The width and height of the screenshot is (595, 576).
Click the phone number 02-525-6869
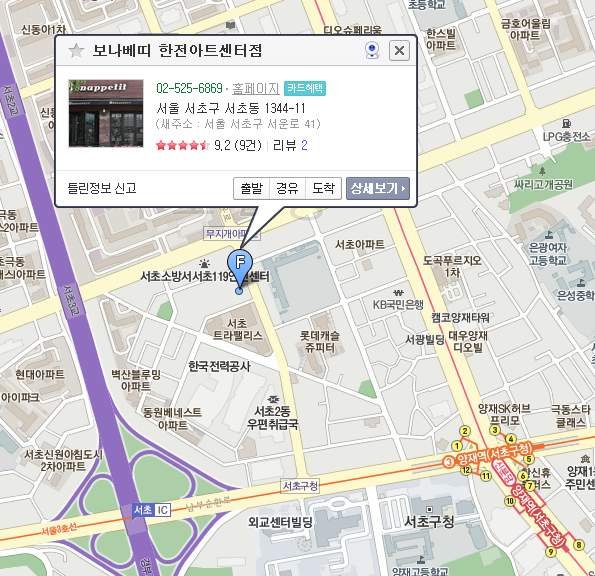189,88
